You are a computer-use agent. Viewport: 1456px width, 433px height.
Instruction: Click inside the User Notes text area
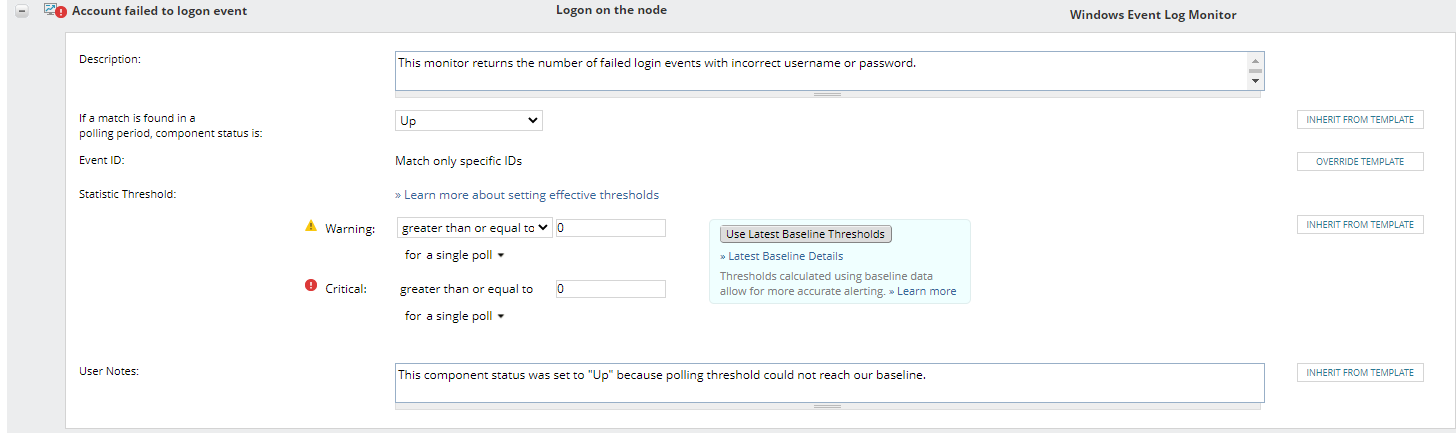pyautogui.click(x=828, y=382)
